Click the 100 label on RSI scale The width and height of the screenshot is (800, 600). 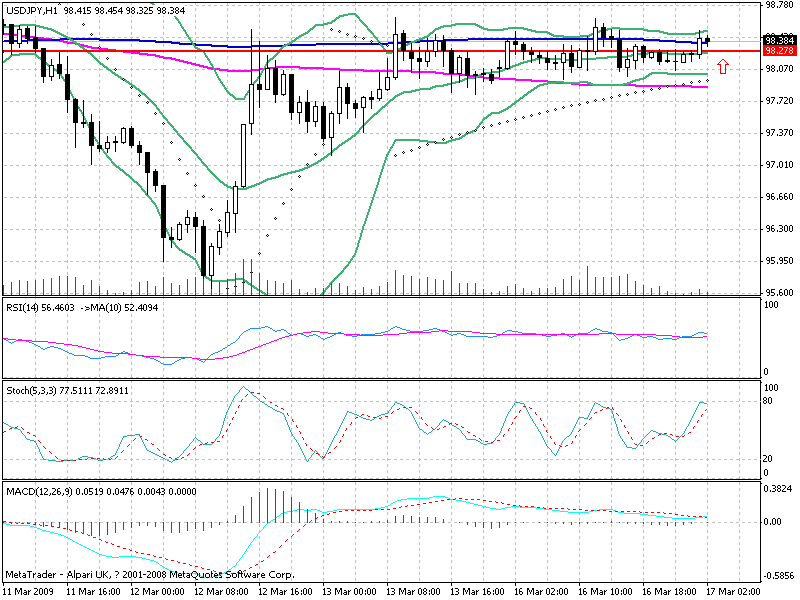click(771, 305)
